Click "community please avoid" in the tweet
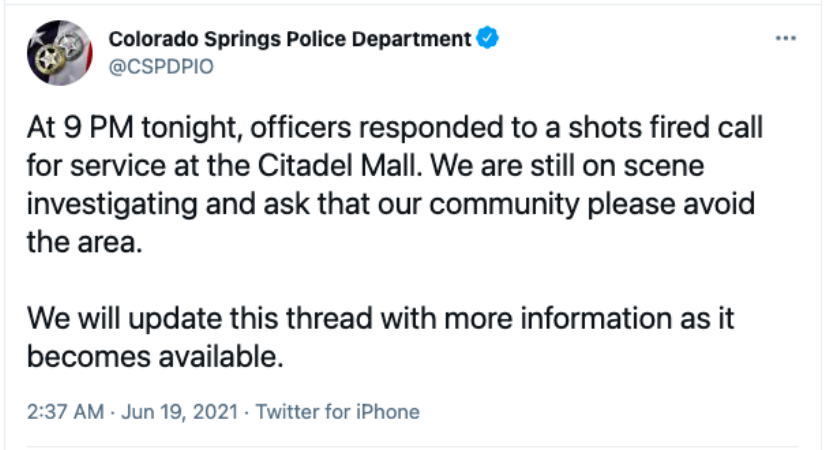826x450 pixels. pyautogui.click(x=592, y=204)
